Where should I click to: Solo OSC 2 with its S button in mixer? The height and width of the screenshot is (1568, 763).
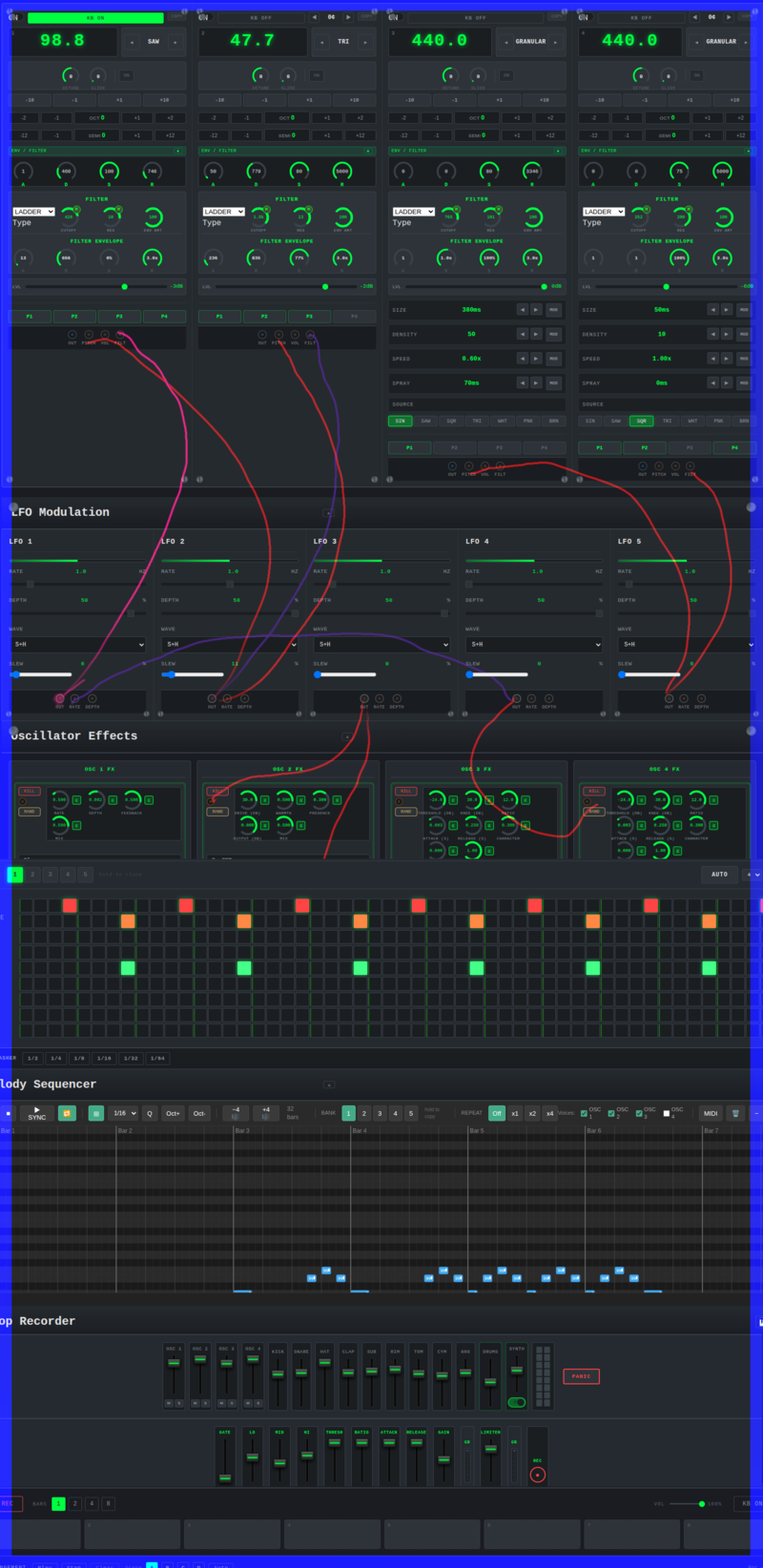pyautogui.click(x=205, y=1403)
